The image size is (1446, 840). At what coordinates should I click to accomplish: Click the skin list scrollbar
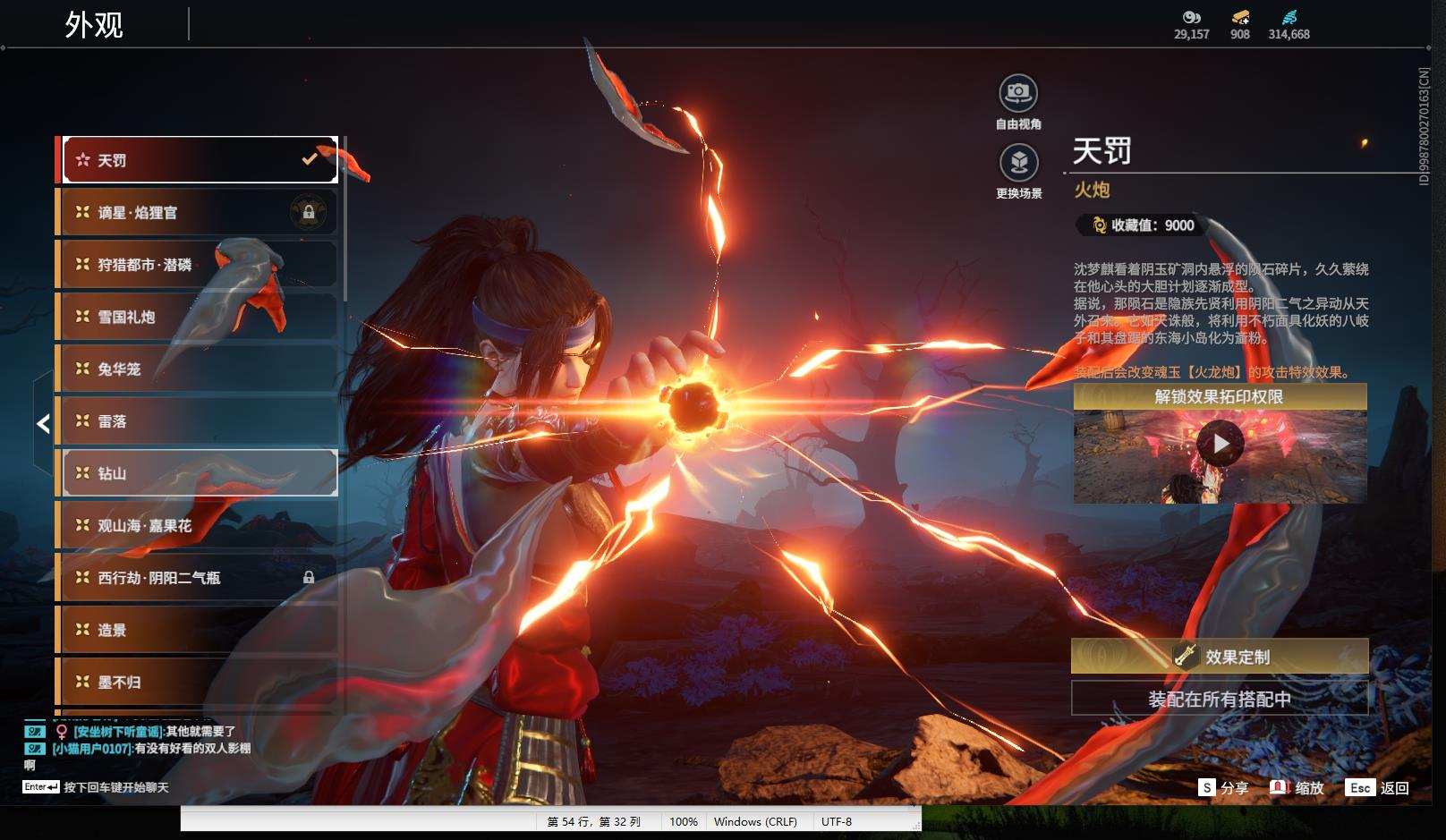pyautogui.click(x=344, y=219)
